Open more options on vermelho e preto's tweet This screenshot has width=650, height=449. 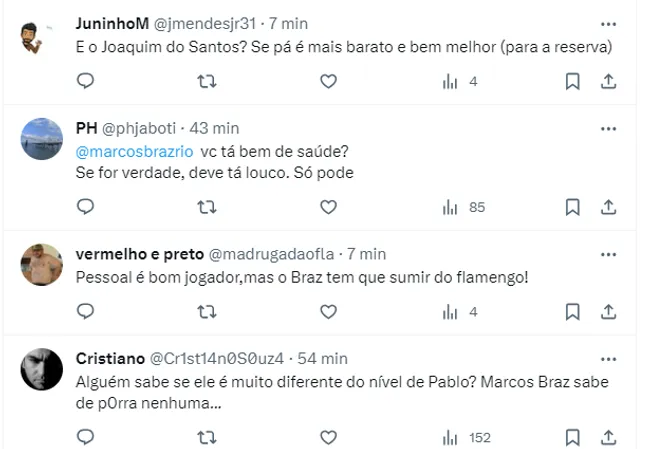click(608, 254)
